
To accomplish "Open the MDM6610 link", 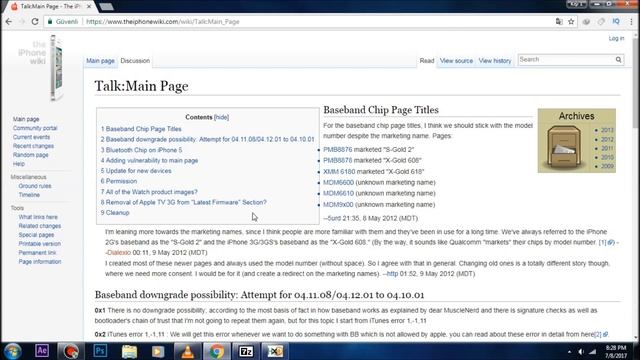I will coord(338,193).
